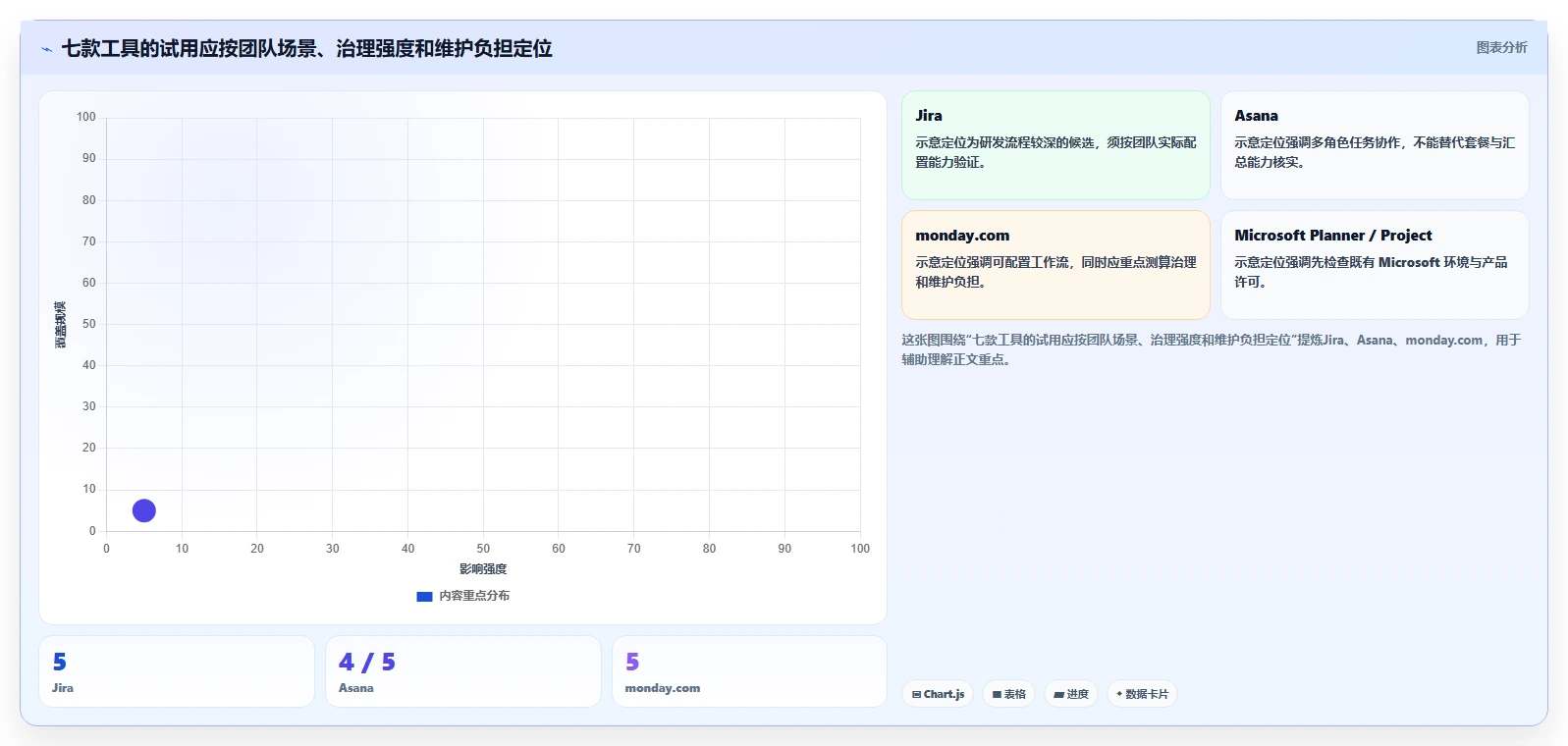Open the monday.com card

pos(1055,265)
